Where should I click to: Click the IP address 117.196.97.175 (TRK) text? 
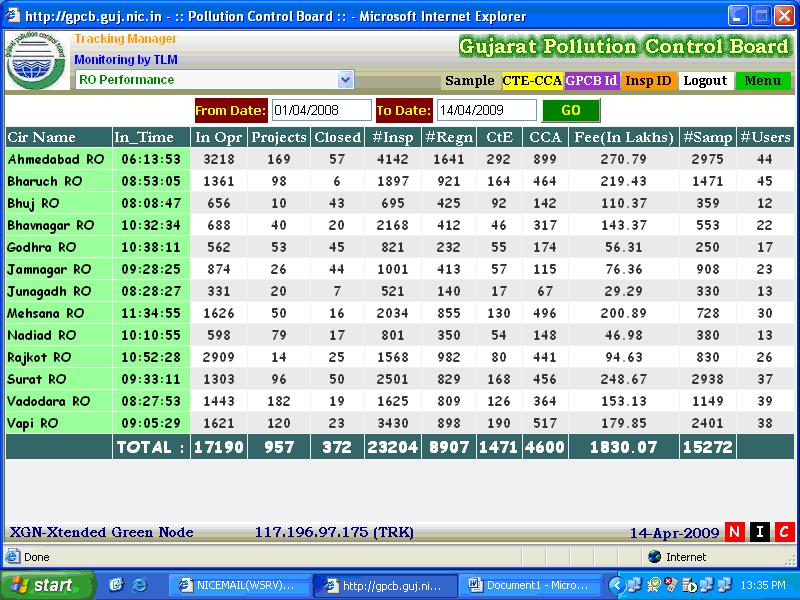pos(334,532)
